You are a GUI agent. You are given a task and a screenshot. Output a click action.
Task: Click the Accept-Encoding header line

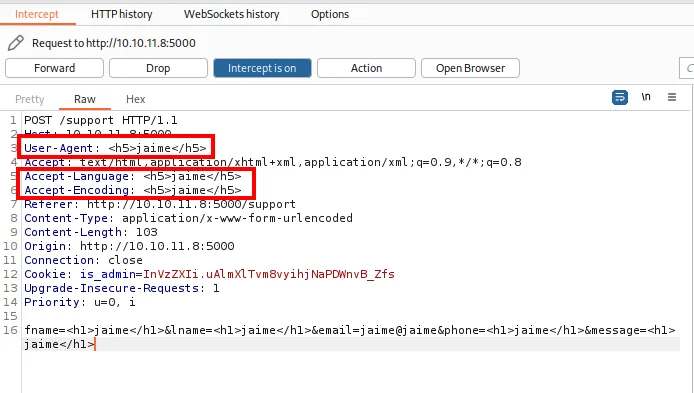[x=133, y=190]
